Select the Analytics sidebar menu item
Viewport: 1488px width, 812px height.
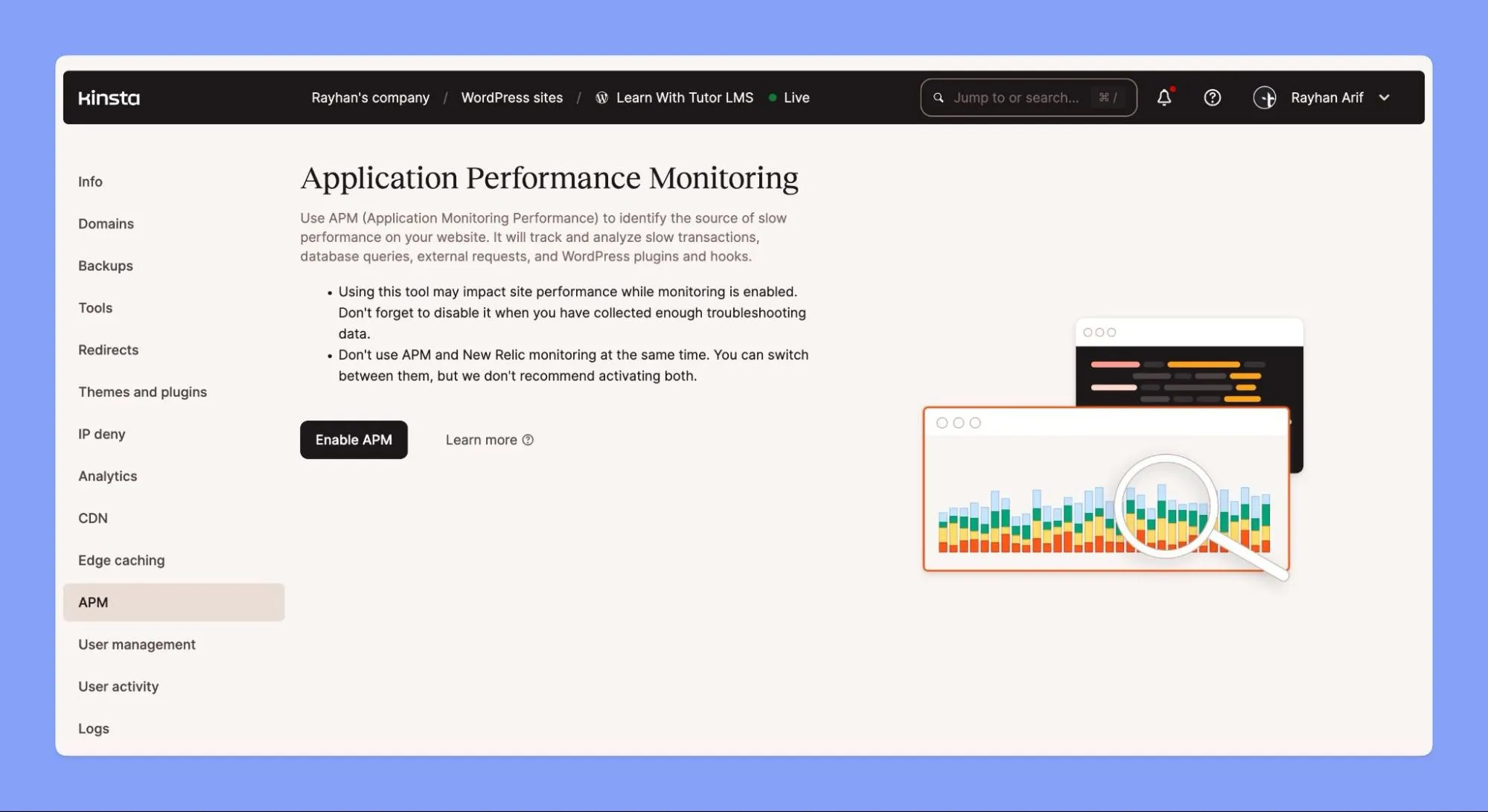(x=108, y=476)
